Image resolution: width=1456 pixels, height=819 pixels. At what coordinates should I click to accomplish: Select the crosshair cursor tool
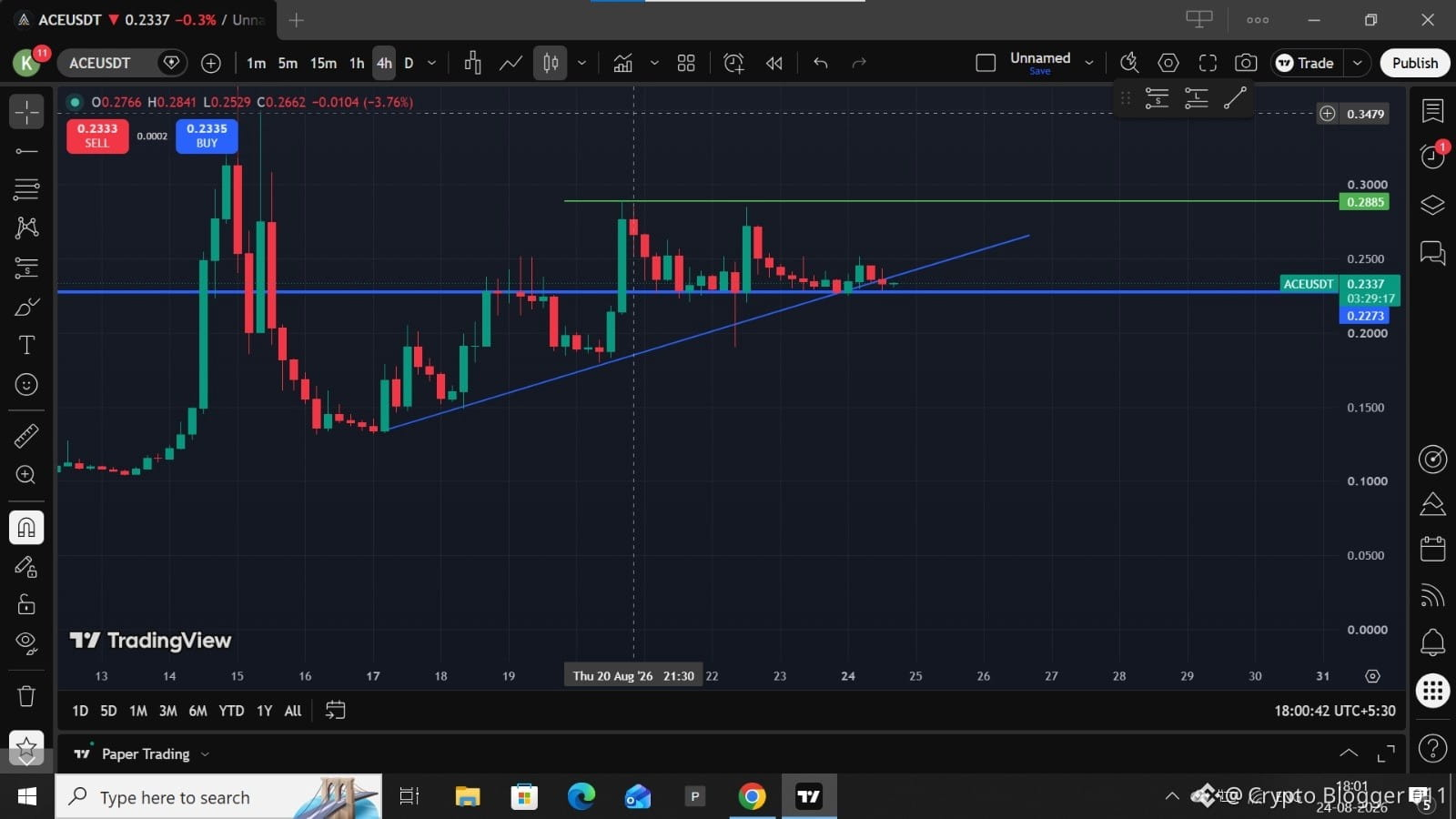(26, 112)
